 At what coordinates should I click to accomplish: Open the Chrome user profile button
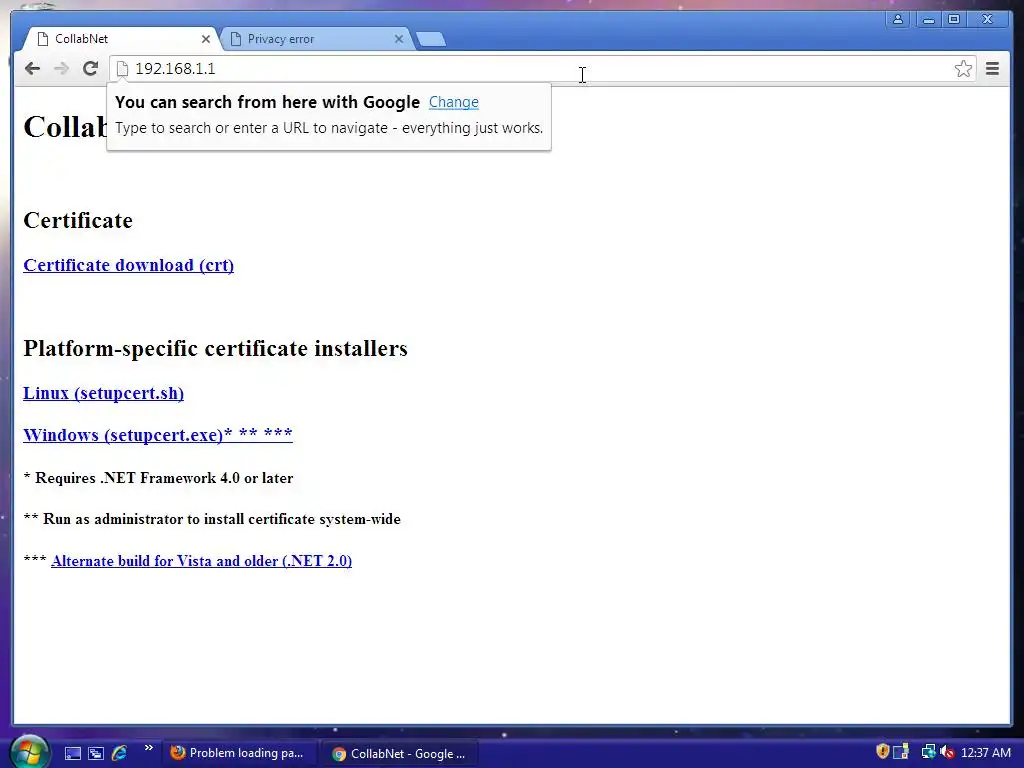point(898,19)
